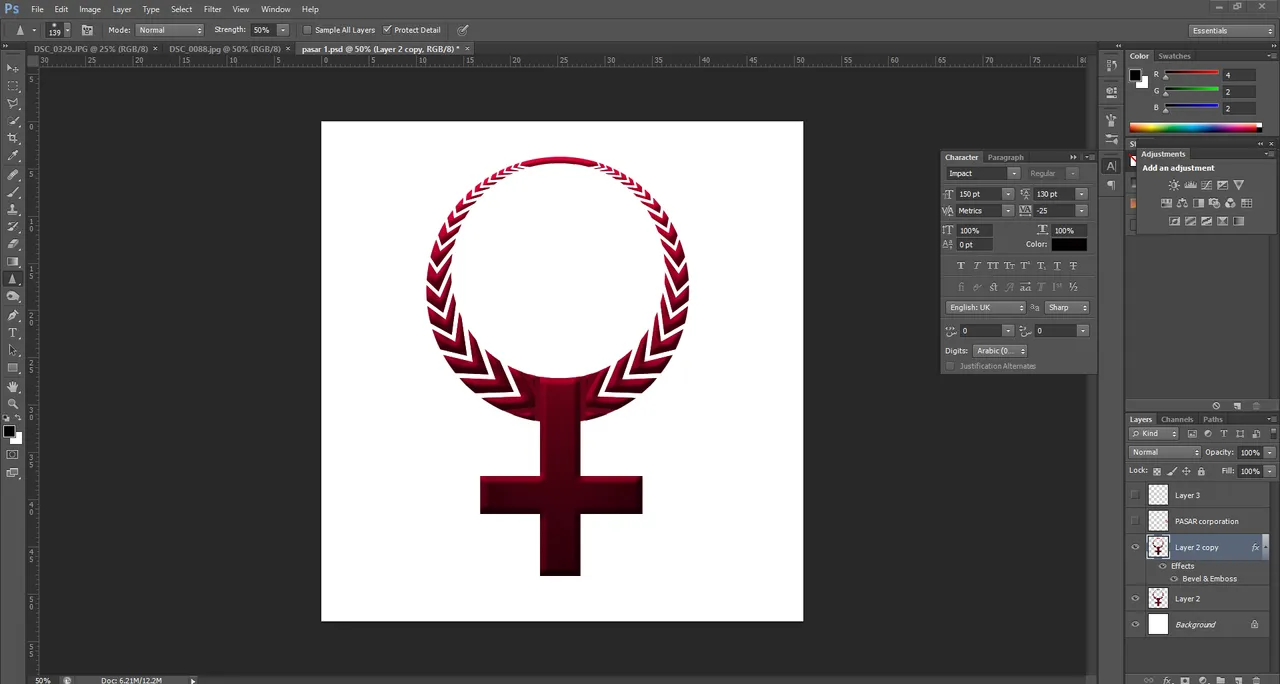Click the black text Color swatch
The image size is (1280, 684).
1068,245
